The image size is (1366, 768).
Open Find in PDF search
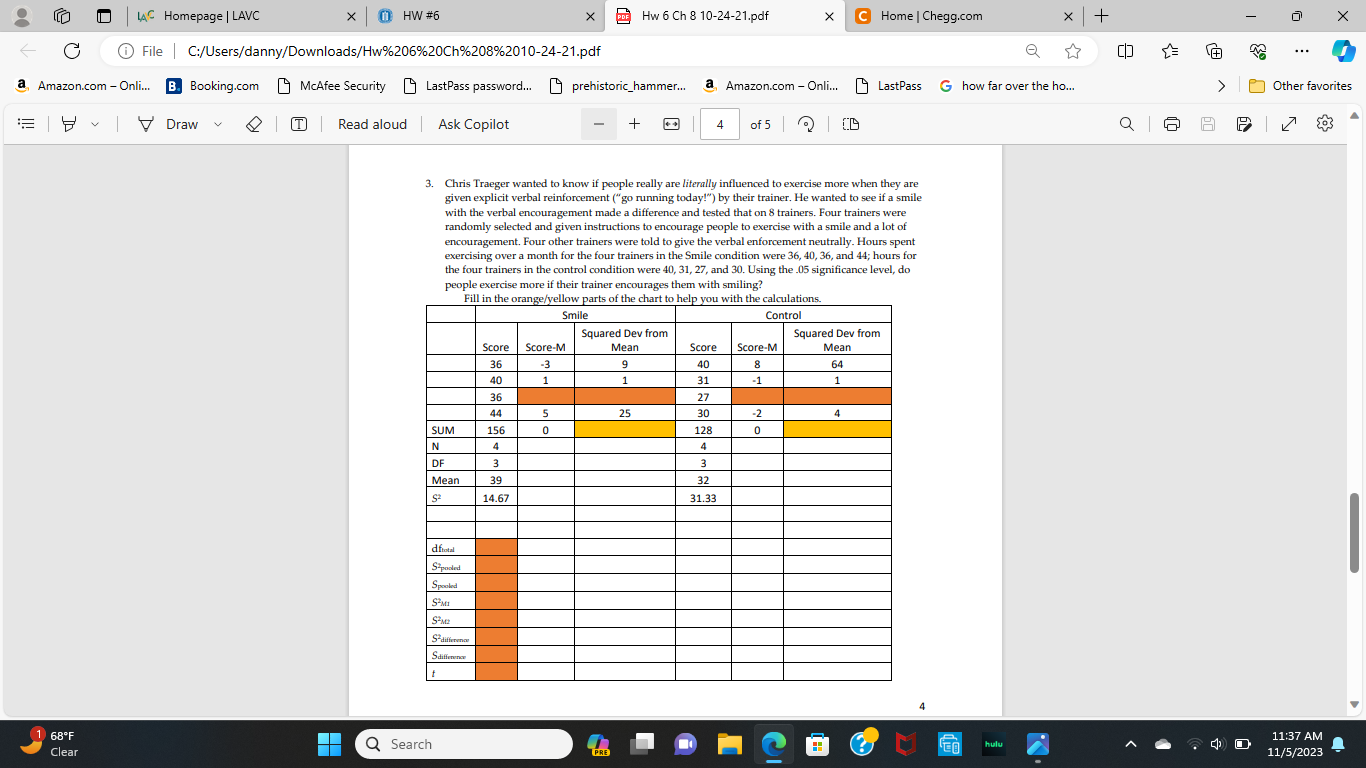coord(1127,124)
